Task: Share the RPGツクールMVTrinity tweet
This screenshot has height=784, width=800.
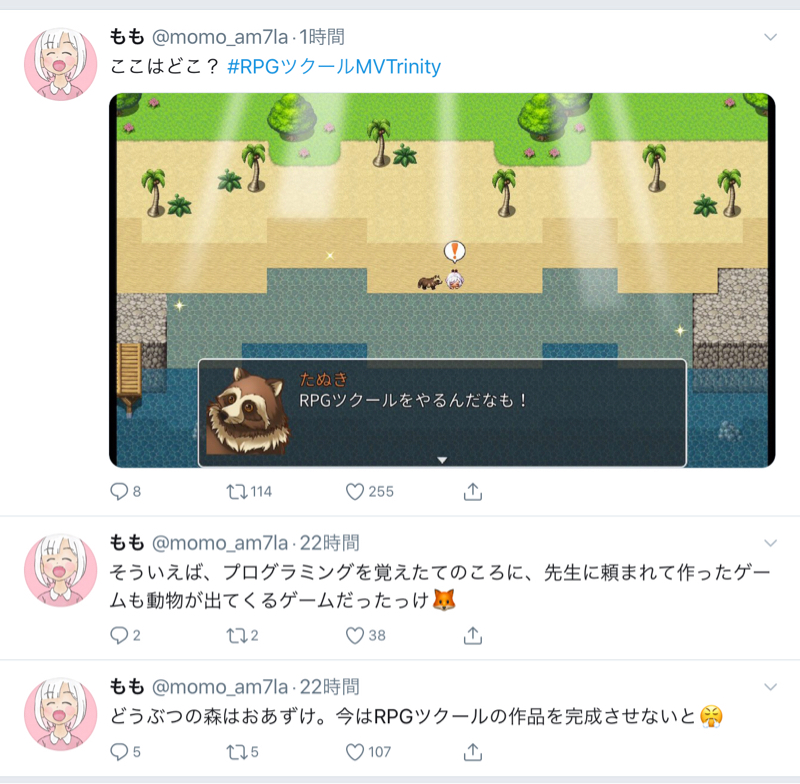Action: pos(473,492)
